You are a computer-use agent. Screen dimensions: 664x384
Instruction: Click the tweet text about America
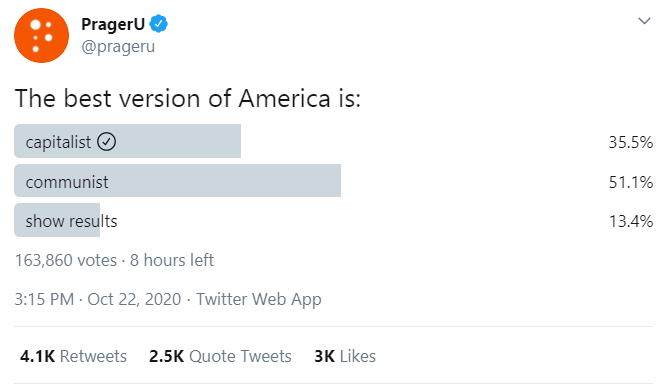(x=188, y=98)
